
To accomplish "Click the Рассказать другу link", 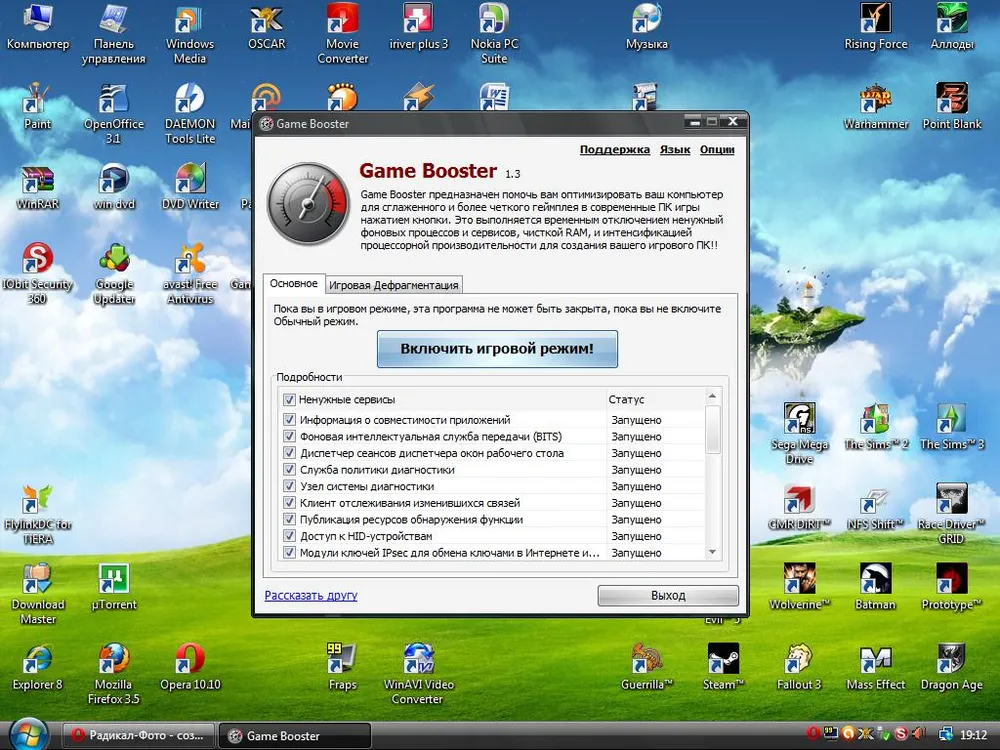I will (x=311, y=596).
